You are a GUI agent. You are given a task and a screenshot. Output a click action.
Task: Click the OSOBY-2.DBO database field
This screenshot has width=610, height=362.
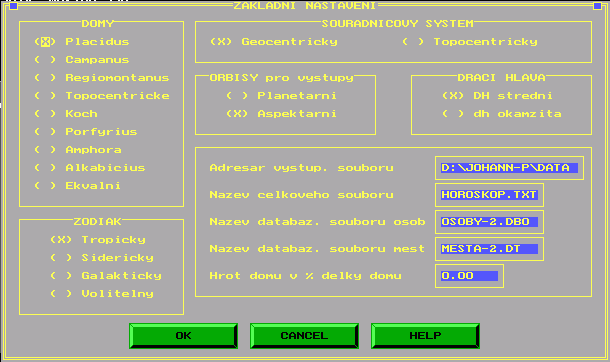[x=489, y=222]
